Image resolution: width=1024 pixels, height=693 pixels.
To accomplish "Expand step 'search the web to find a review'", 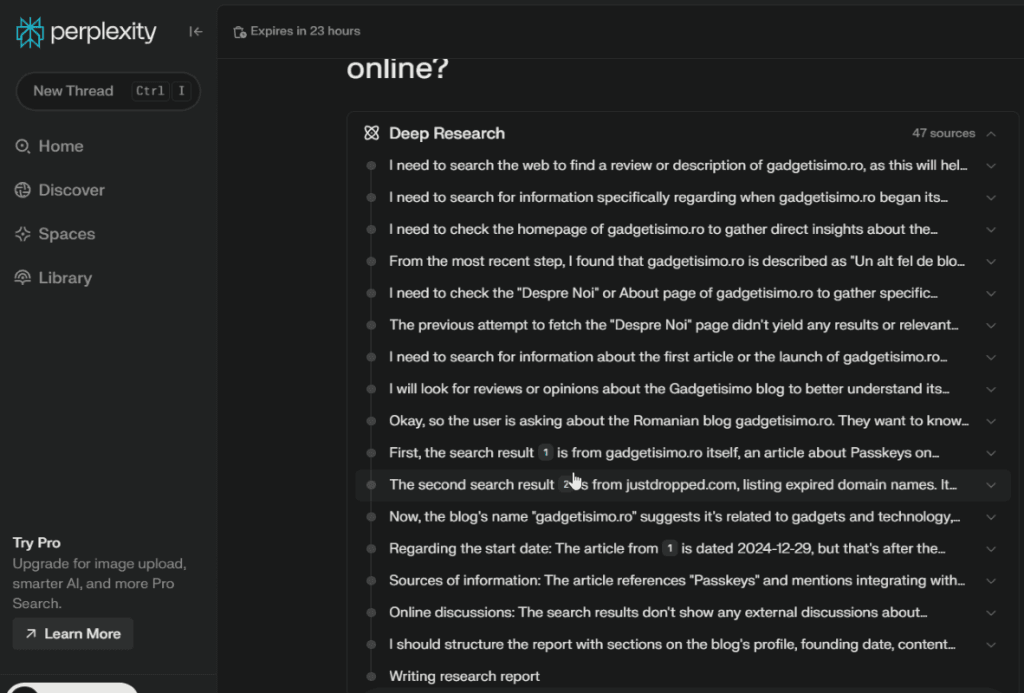I will (991, 166).
